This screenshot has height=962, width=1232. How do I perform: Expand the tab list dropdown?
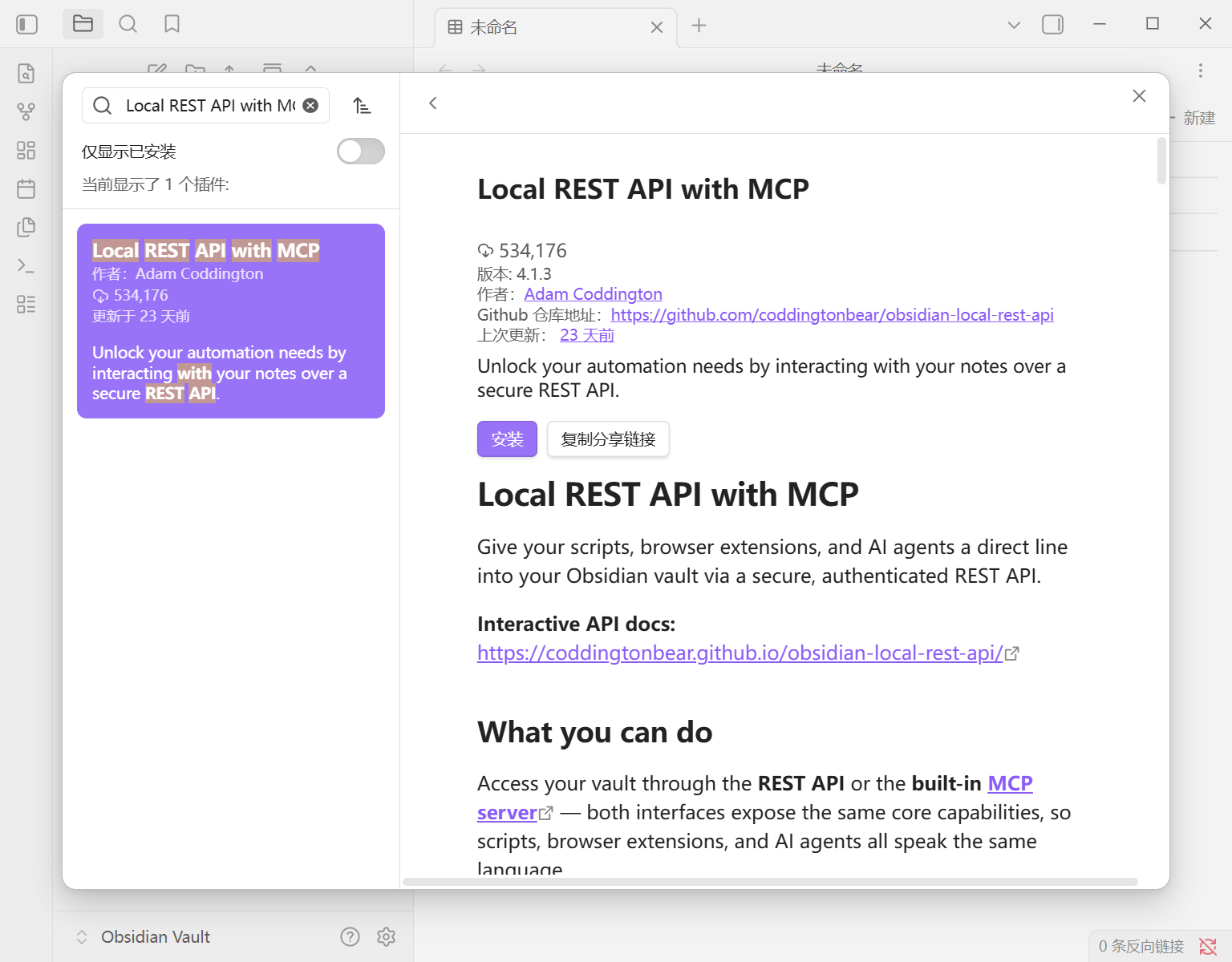coord(1014,25)
